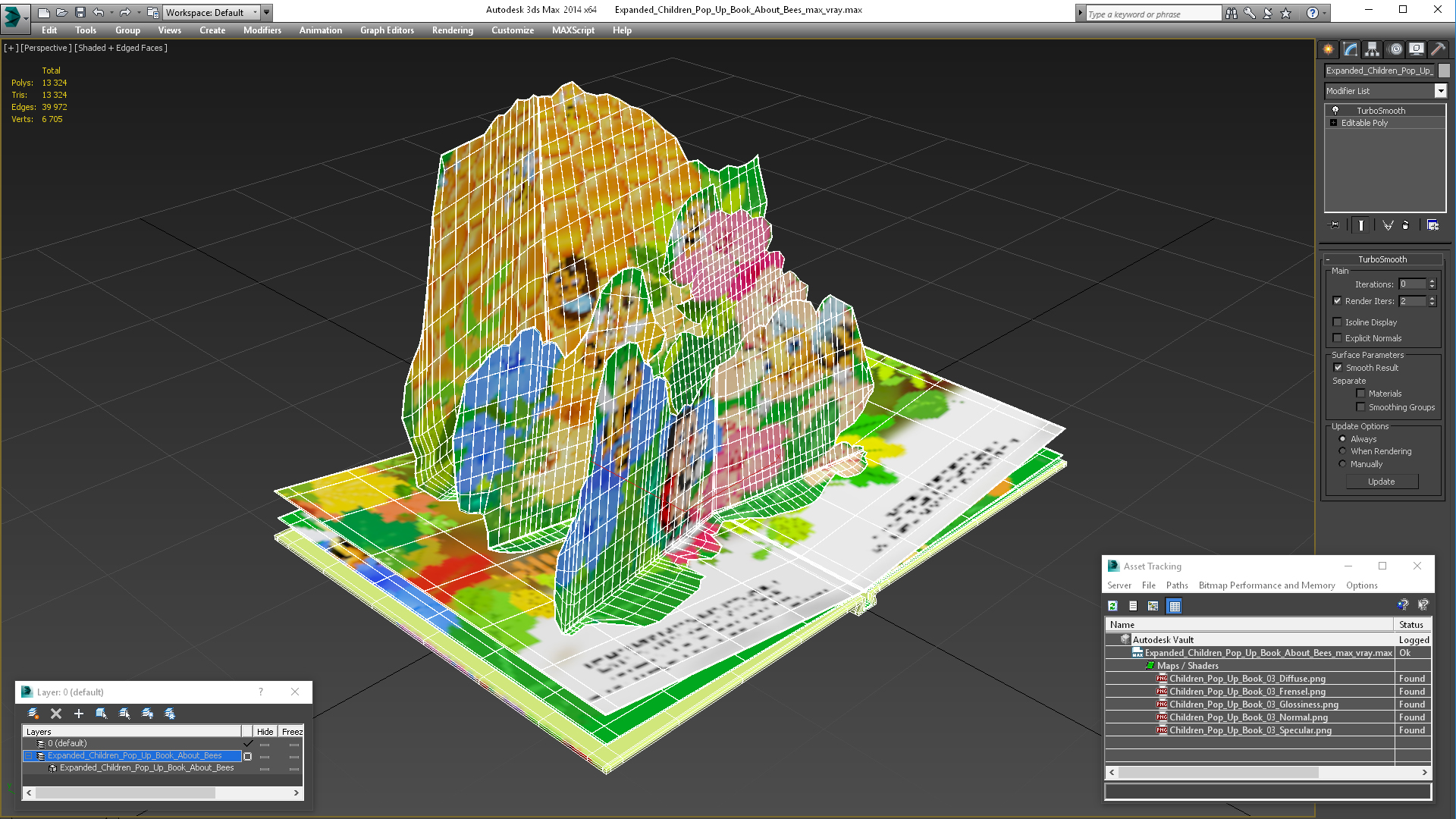Screen dimensions: 1456x819
Task: Collapse Expanded_Children_Pop_Up_Book_About_Bees layer tree node
Action: point(29,756)
